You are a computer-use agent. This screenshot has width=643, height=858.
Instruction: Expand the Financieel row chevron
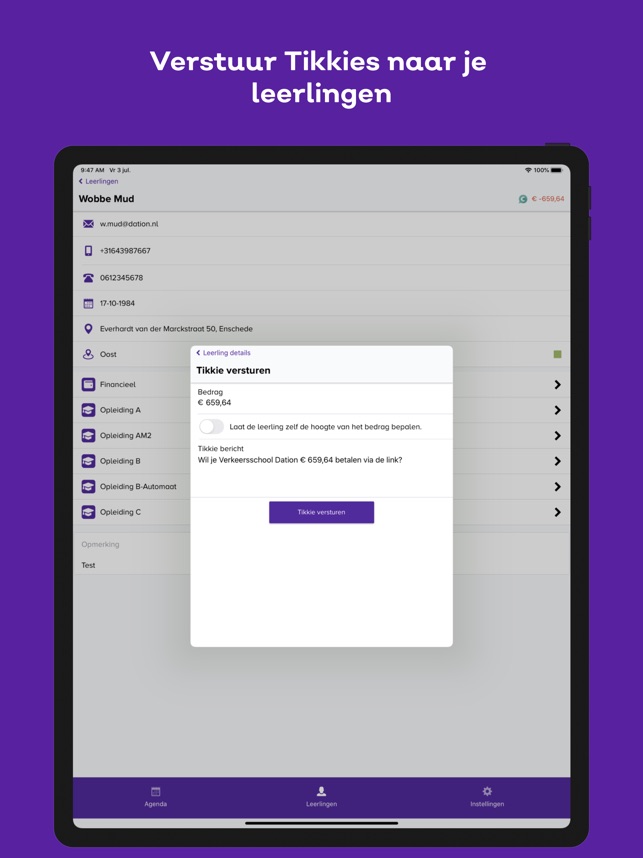point(557,385)
